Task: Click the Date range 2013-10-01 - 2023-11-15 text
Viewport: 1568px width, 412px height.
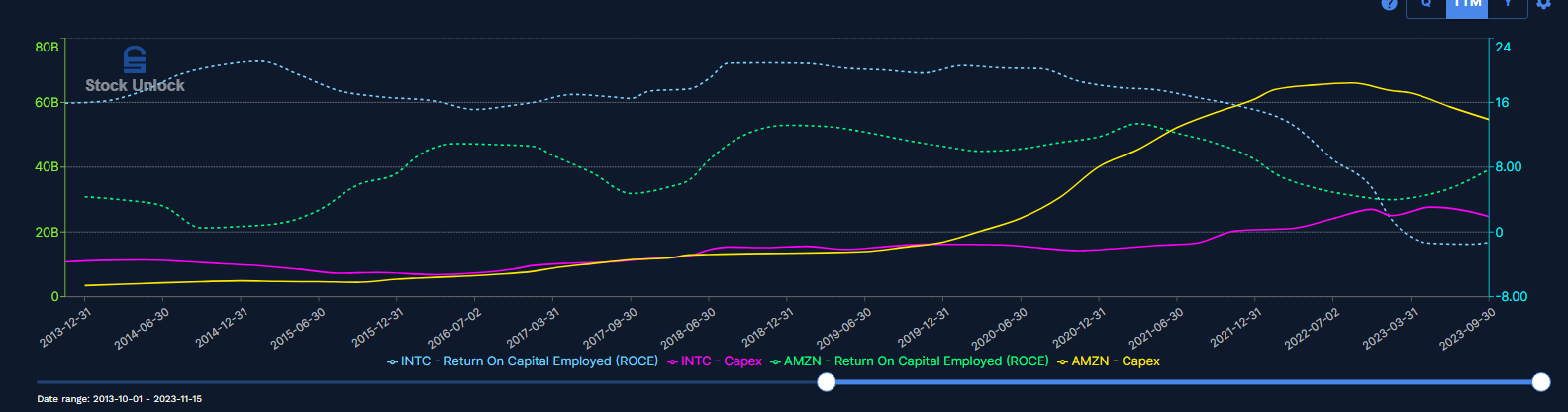Action: 119,399
